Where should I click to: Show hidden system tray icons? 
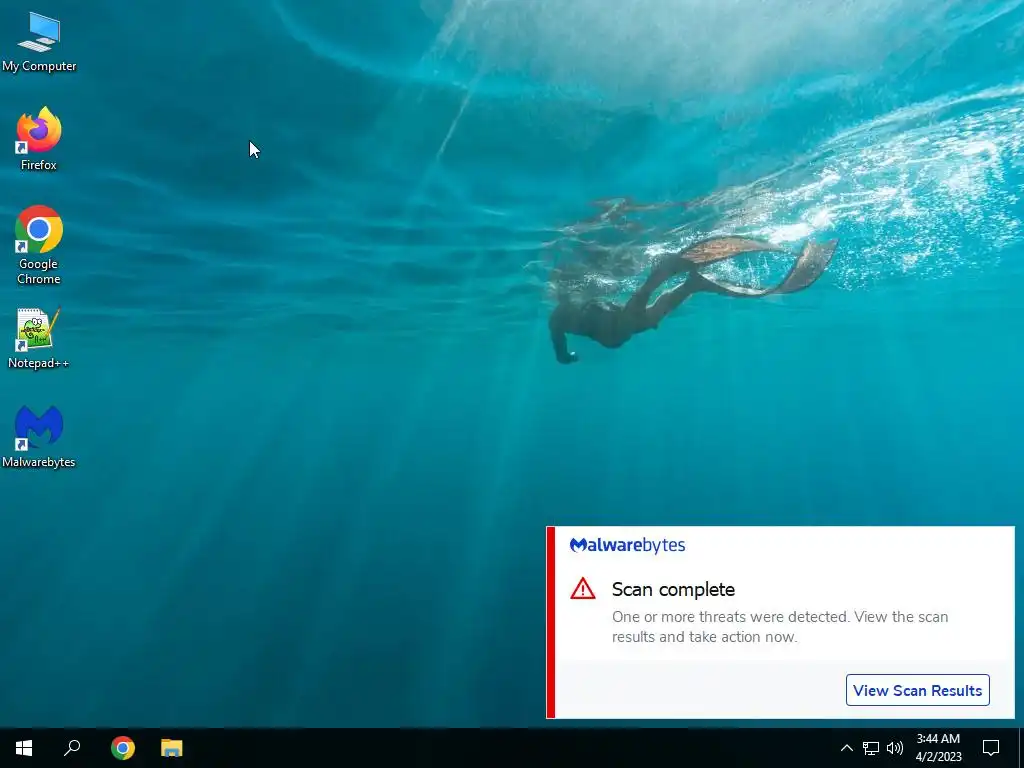pyautogui.click(x=846, y=748)
